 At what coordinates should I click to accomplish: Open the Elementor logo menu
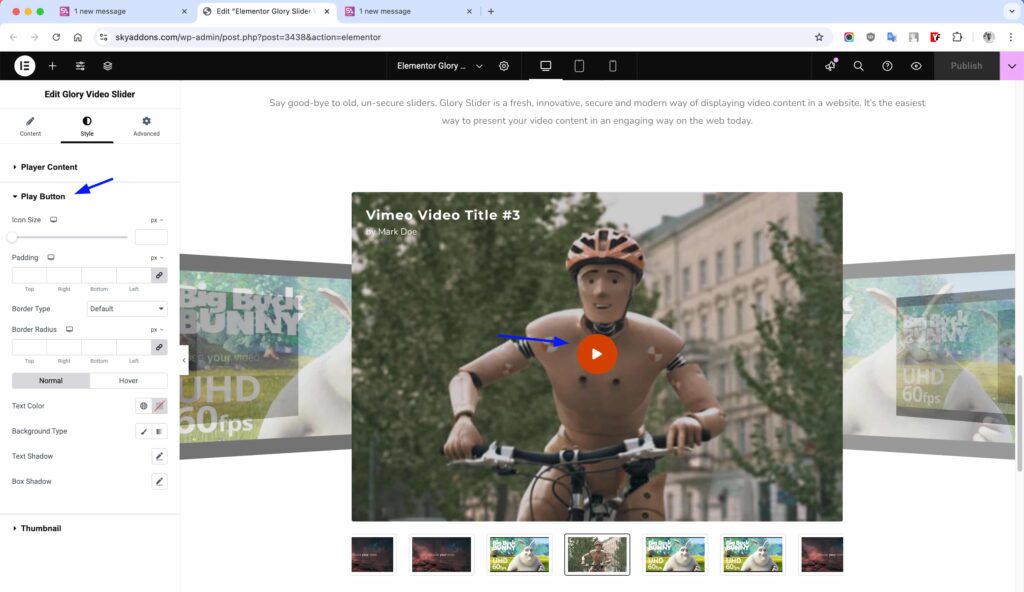(x=25, y=65)
